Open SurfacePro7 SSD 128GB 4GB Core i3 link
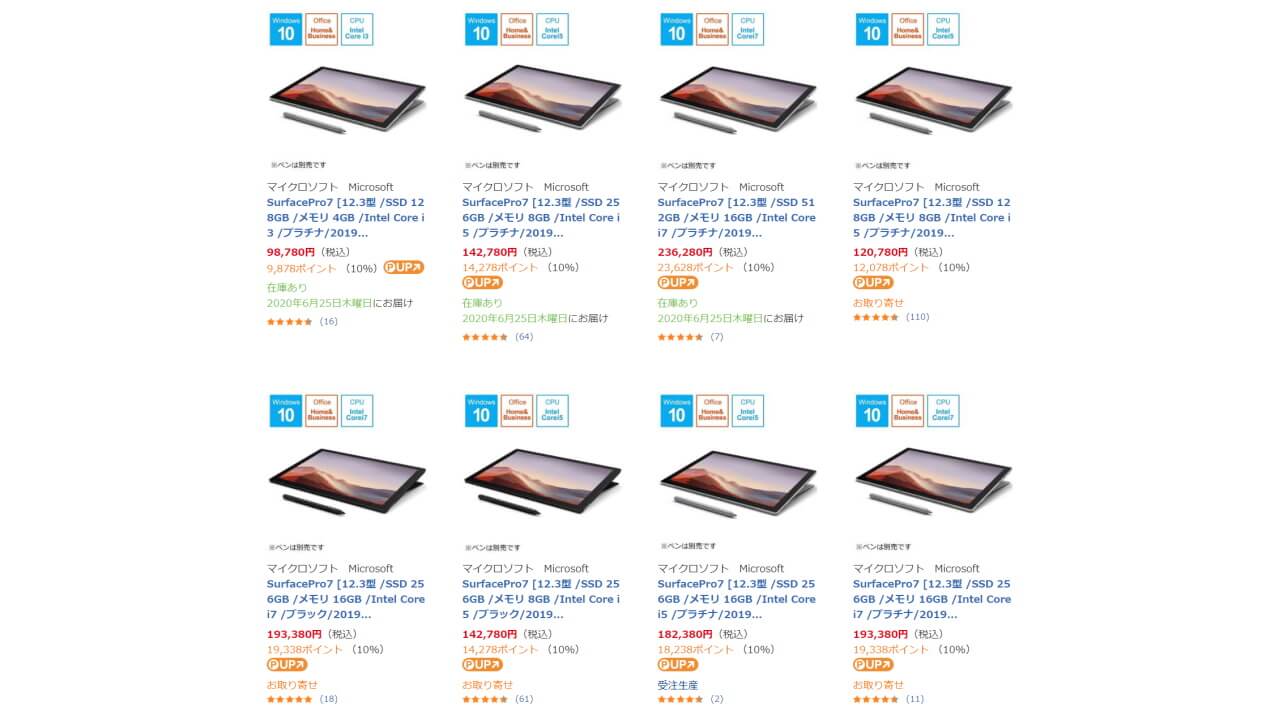 click(x=345, y=217)
